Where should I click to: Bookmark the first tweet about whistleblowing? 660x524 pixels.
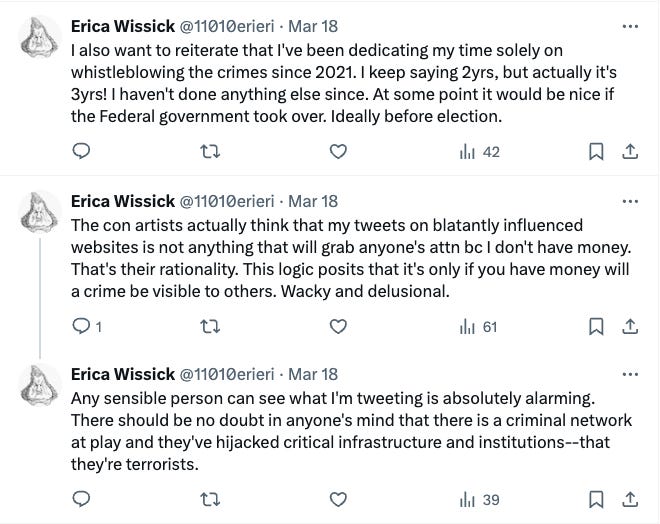[596, 152]
